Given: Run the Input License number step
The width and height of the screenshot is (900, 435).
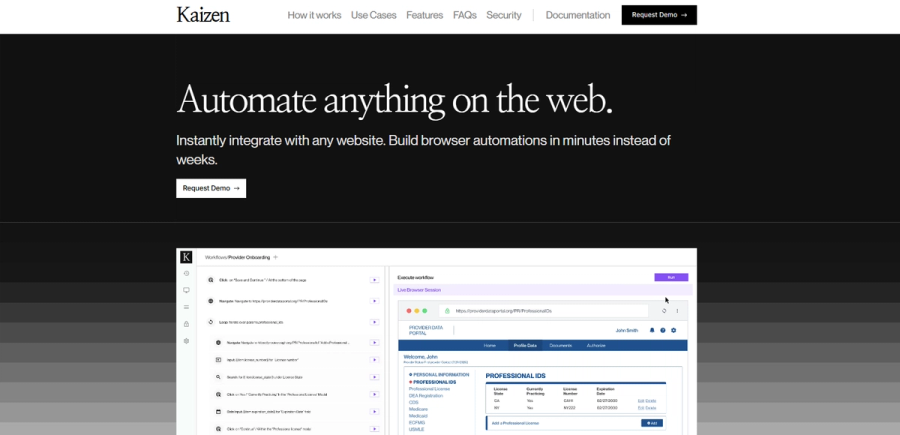Looking at the screenshot, I should click(374, 360).
